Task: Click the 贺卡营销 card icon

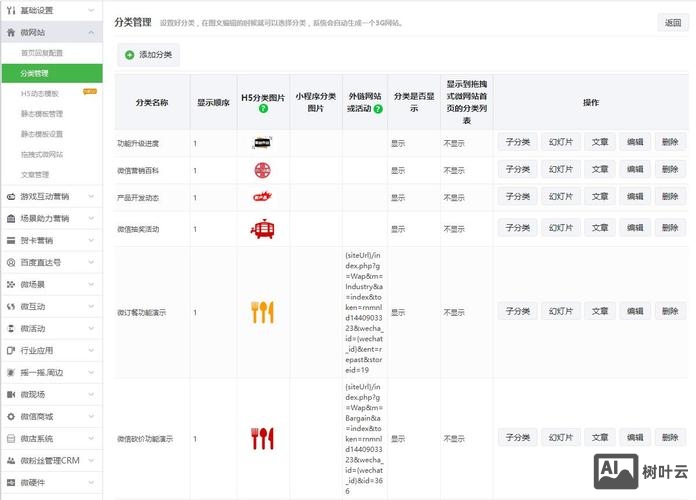Action: point(11,240)
